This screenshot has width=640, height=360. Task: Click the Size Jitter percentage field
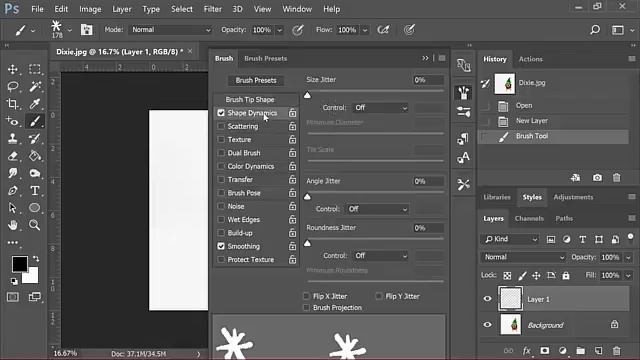pyautogui.click(x=428, y=80)
